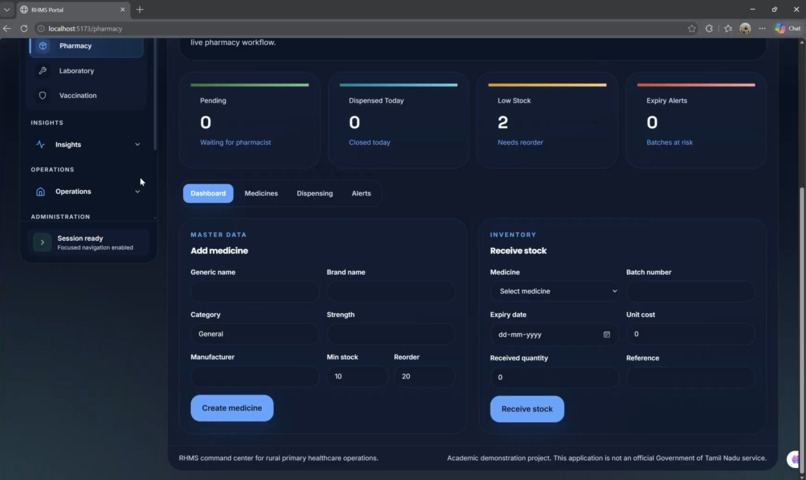Click the Category field showing General

point(254,334)
